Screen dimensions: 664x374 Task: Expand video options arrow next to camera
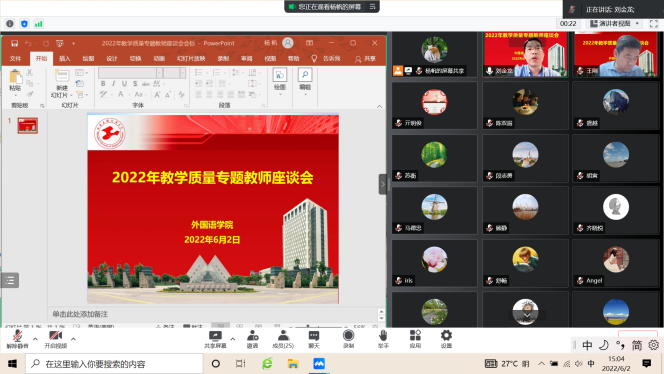[73, 339]
